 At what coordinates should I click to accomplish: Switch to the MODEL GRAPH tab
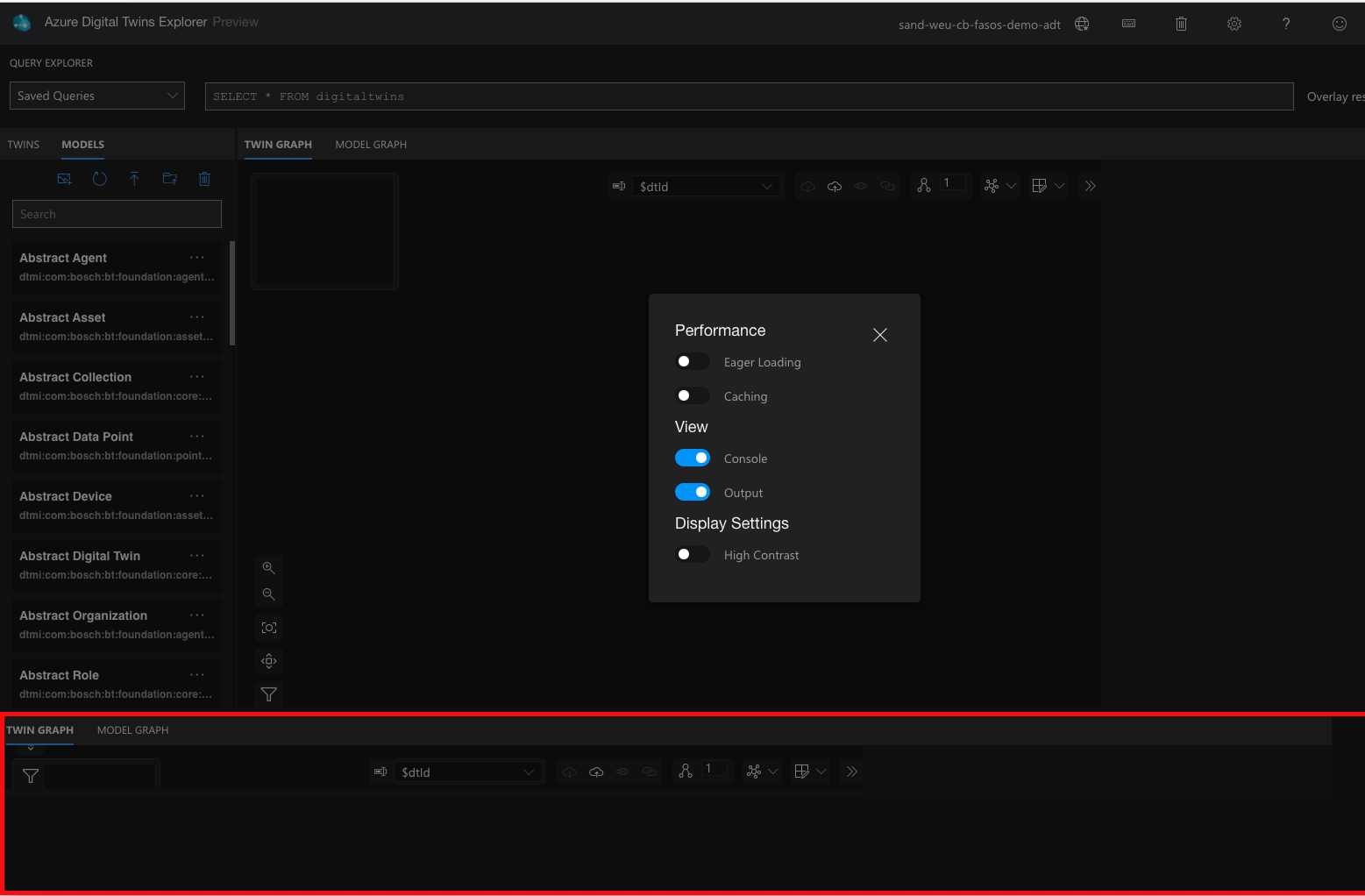coord(371,144)
